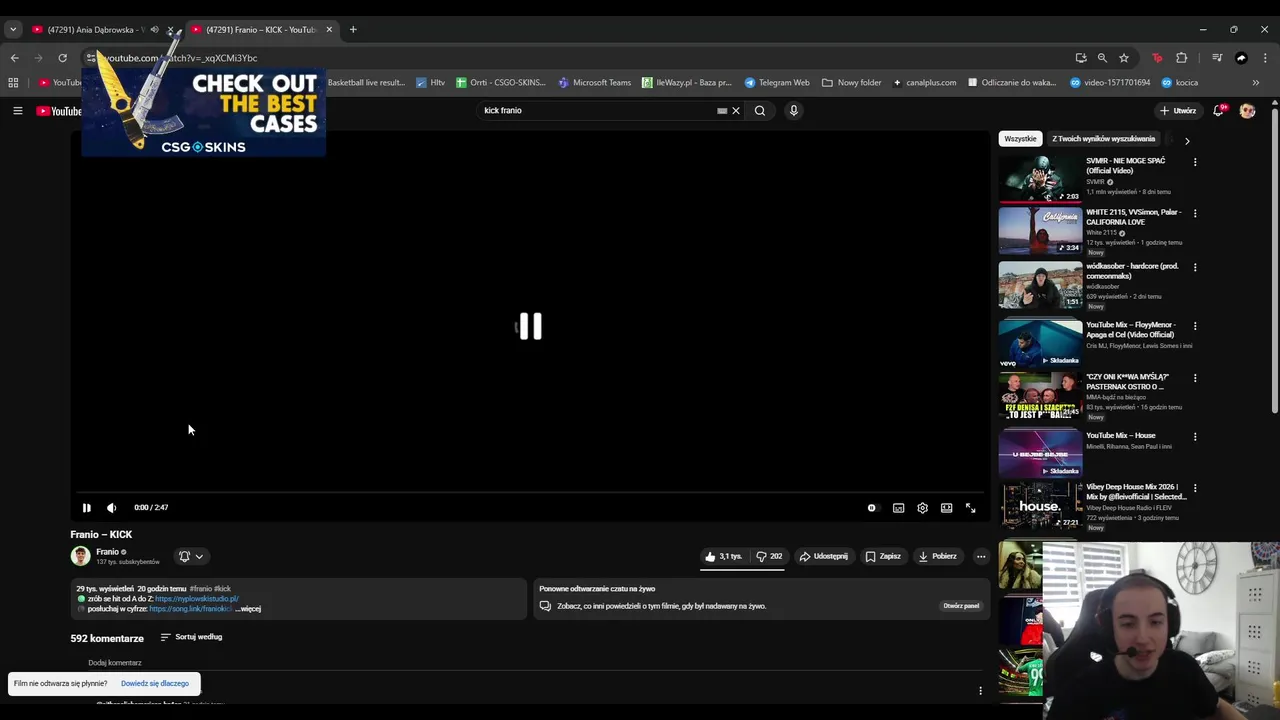The height and width of the screenshot is (720, 1280).
Task: Open Franio channel avatar
Action: point(80,556)
